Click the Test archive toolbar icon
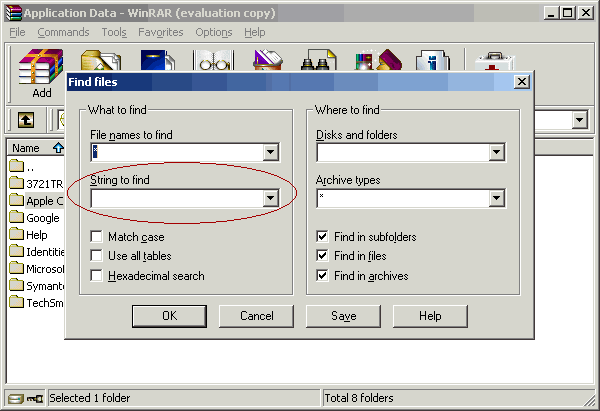The height and width of the screenshot is (411, 600). click(158, 60)
